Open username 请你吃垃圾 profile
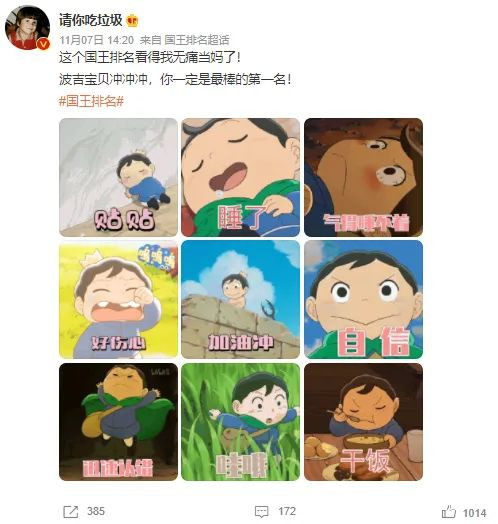Viewport: 498px width, 524px height. click(91, 20)
